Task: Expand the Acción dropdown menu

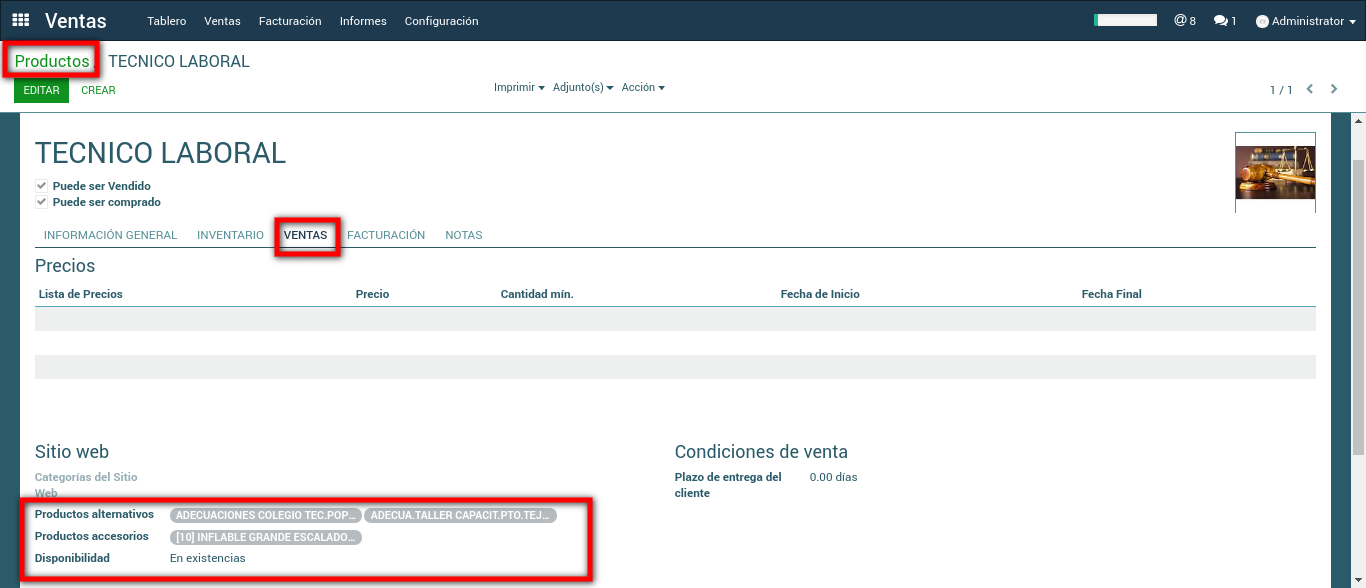Action: 643,88
